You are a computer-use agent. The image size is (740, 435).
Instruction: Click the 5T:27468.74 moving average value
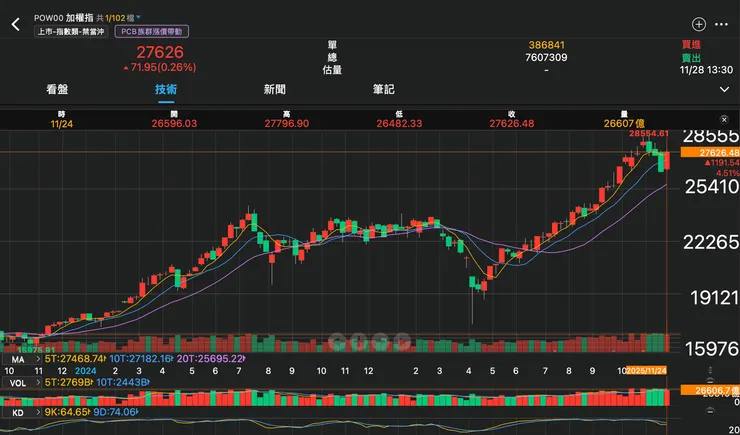click(74, 359)
